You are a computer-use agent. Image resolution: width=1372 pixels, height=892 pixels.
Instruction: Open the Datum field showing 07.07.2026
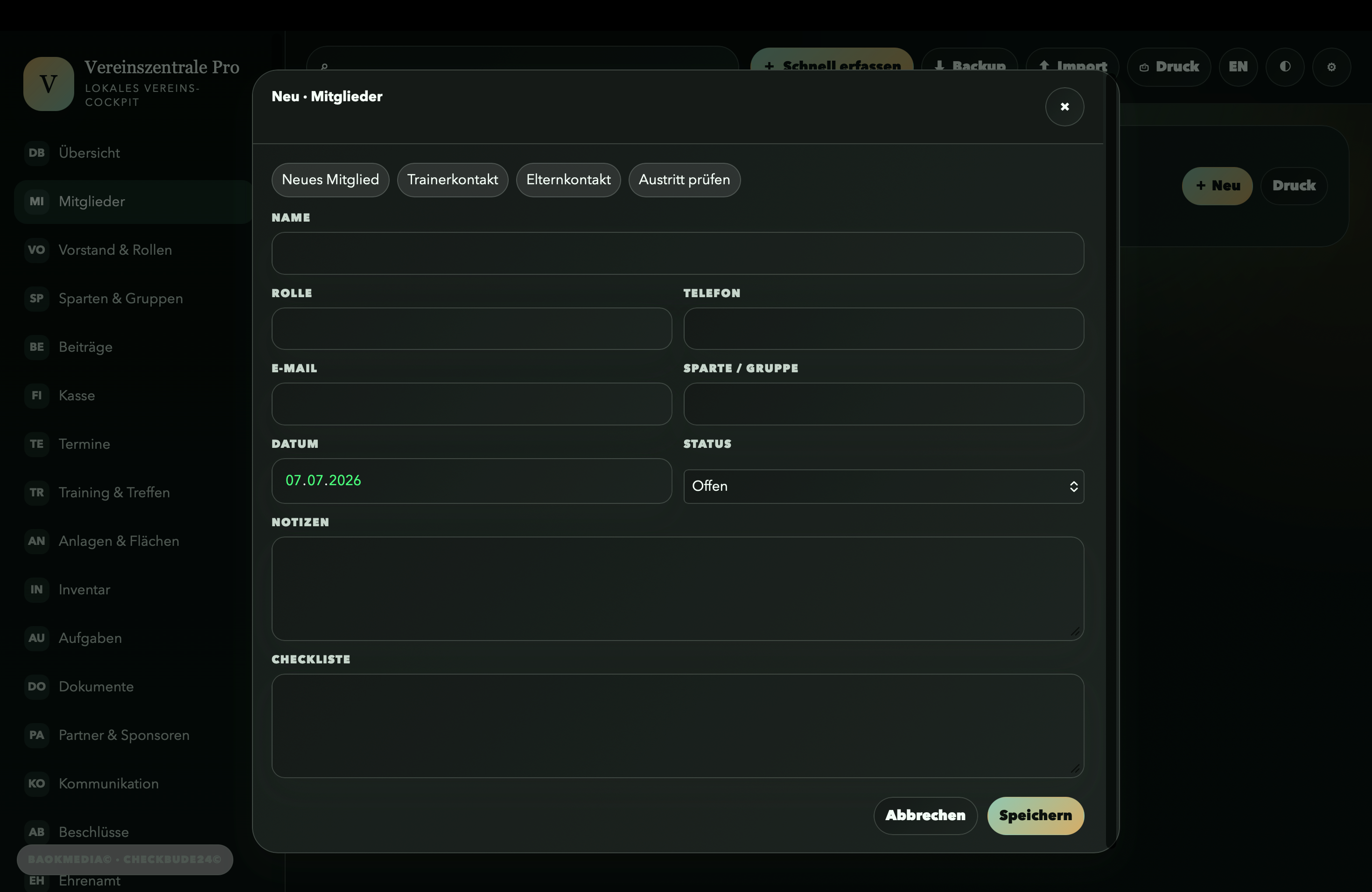pos(471,481)
